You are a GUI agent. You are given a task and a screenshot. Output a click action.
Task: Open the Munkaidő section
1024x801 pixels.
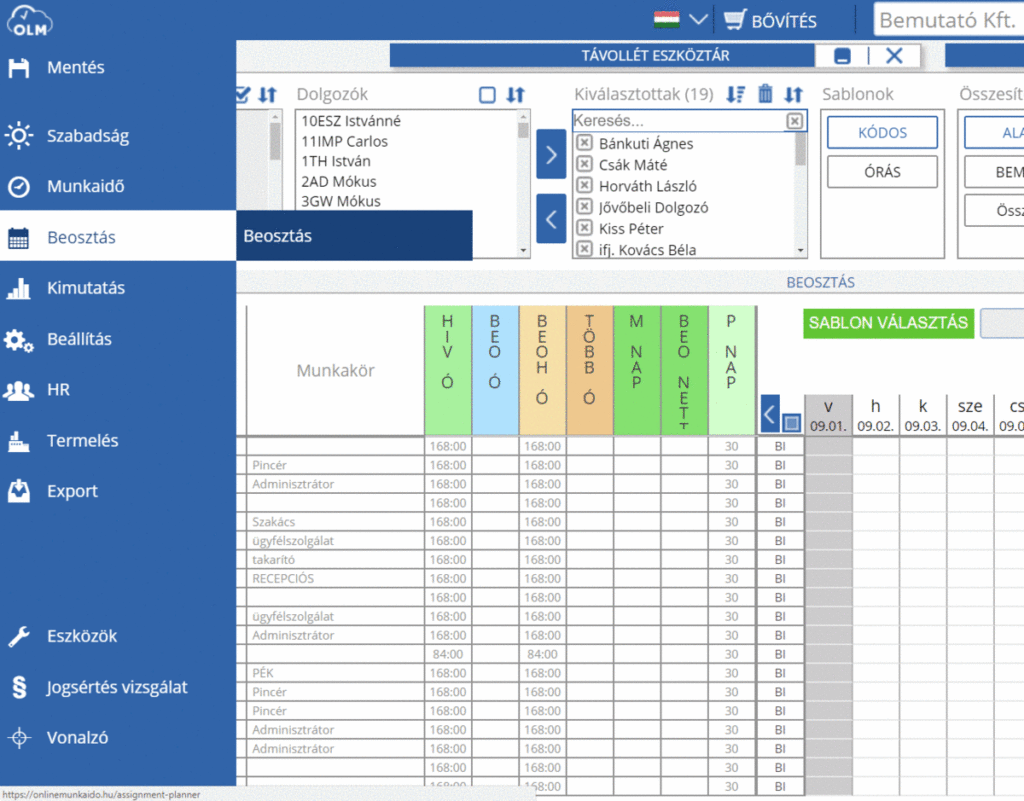[85, 187]
